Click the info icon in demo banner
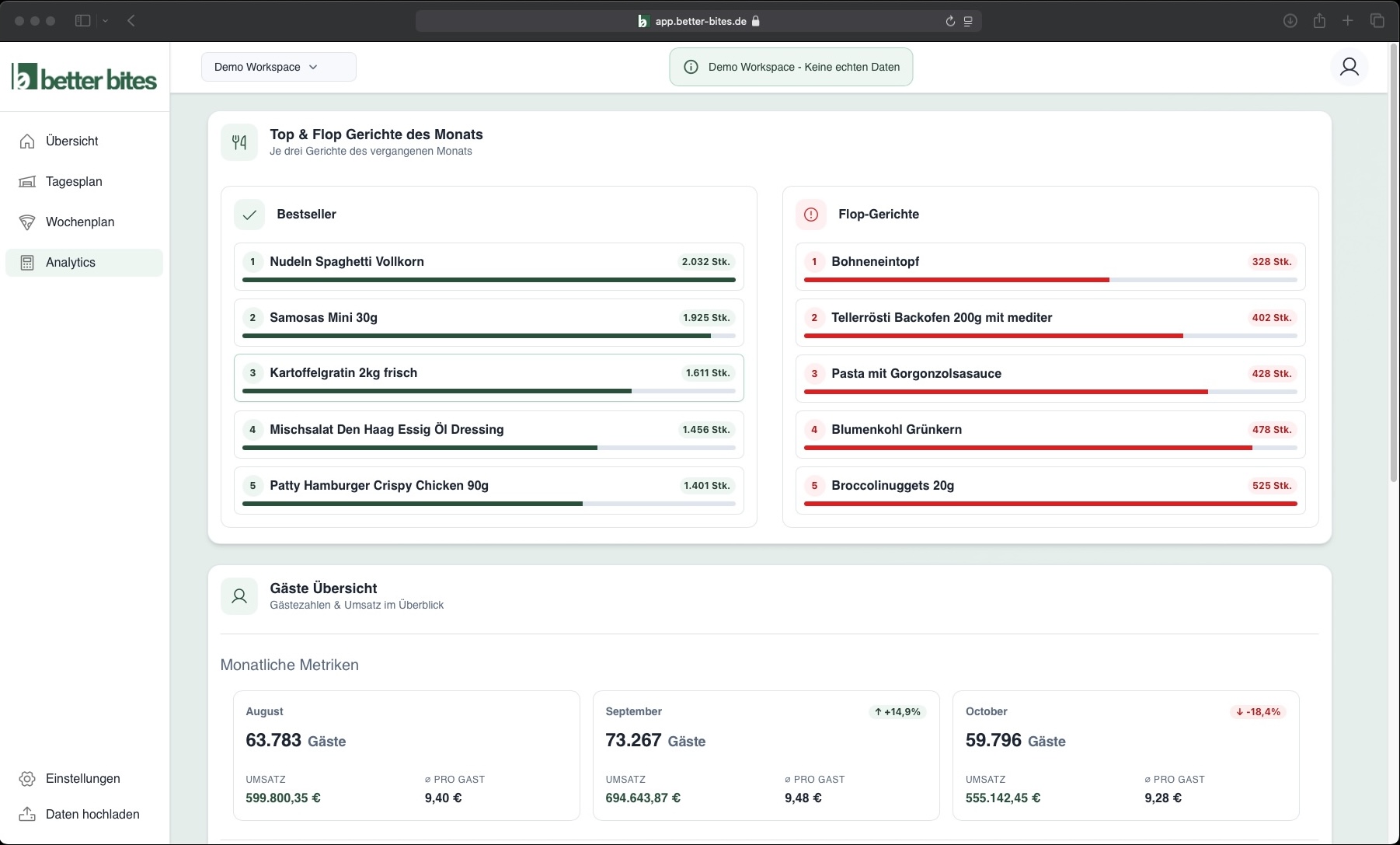 tap(691, 67)
